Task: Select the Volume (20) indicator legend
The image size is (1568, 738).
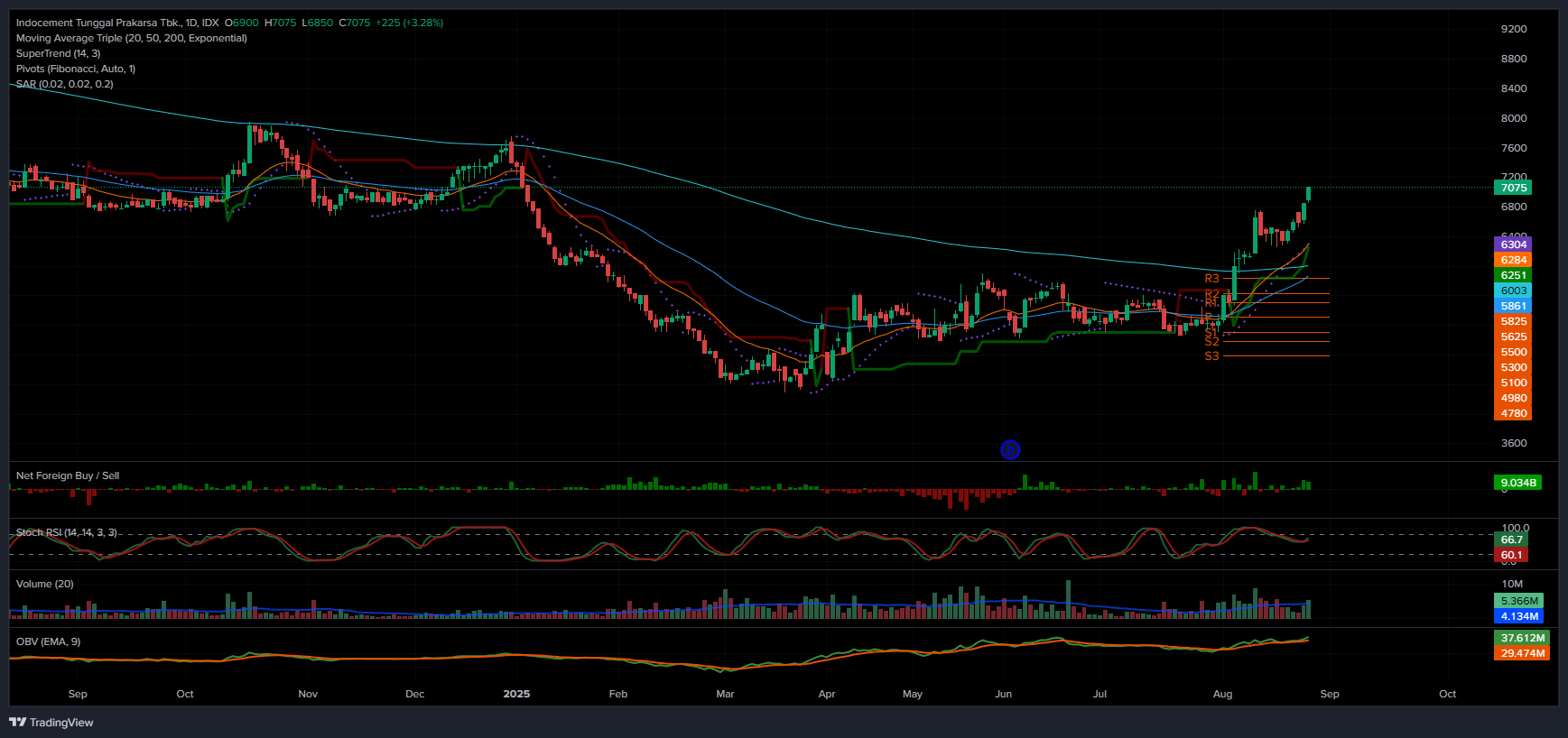Action: 45,584
